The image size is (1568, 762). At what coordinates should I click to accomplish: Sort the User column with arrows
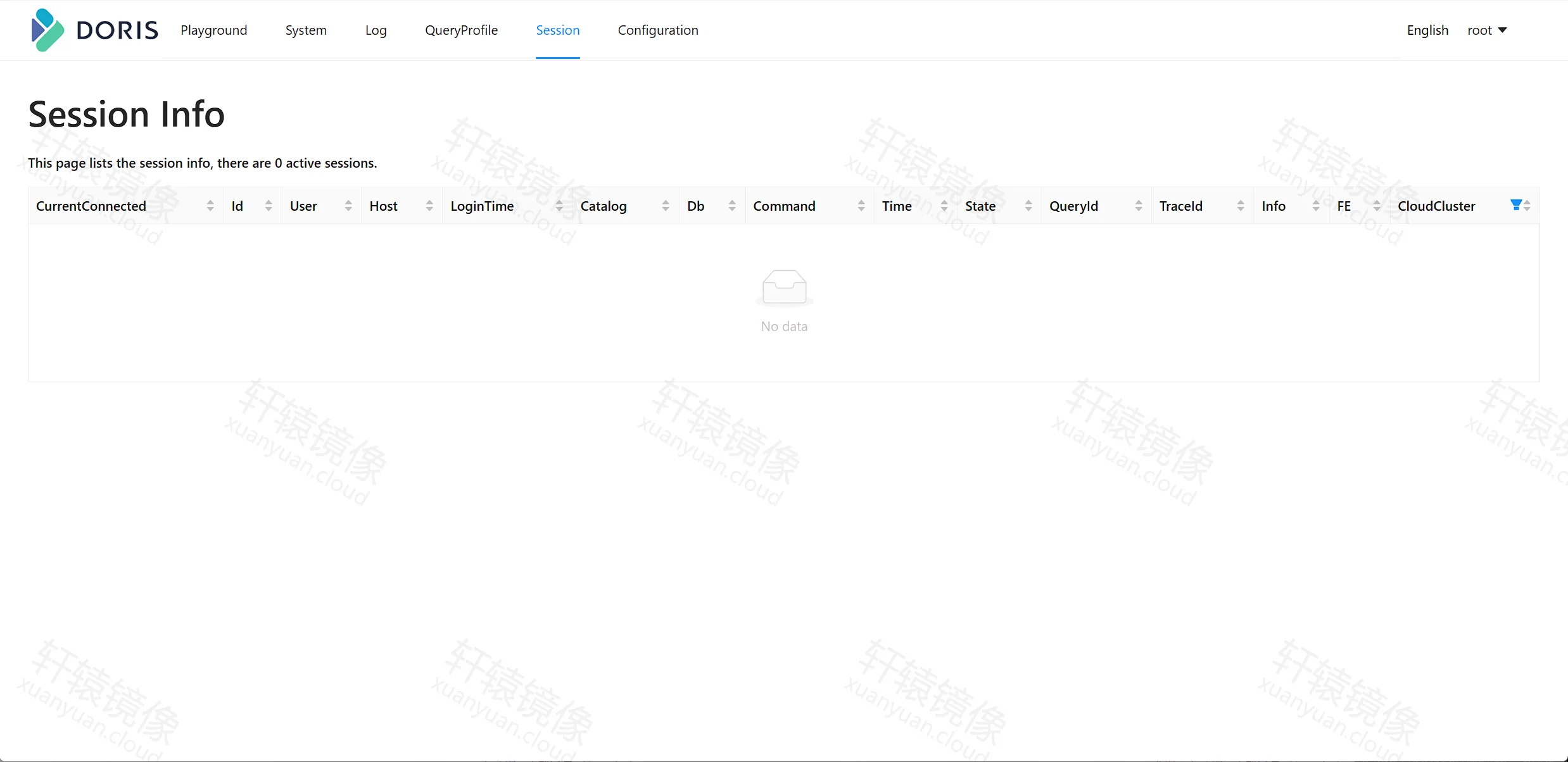point(348,206)
